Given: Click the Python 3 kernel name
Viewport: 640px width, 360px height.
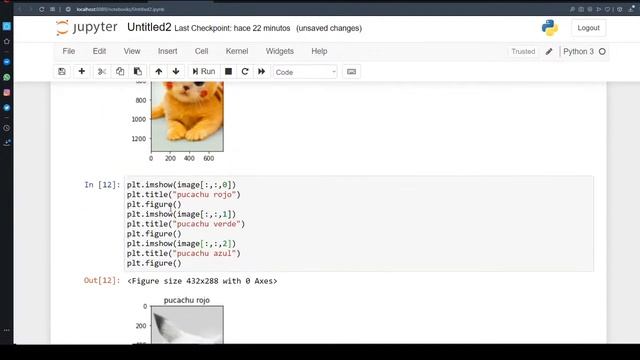Looking at the screenshot, I should coord(578,51).
